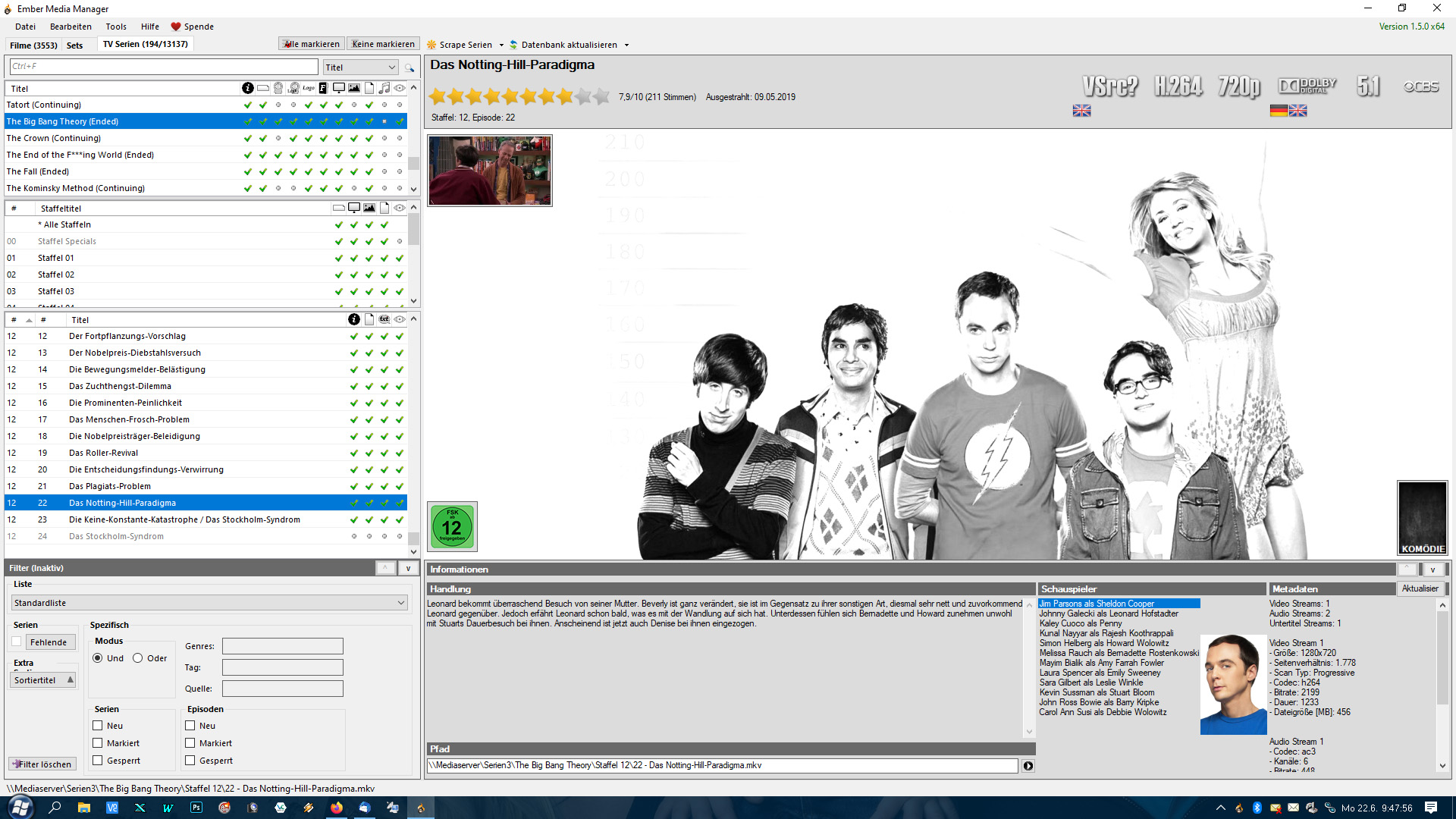Click the CBS studio logo
The height and width of the screenshot is (819, 1456).
(x=1420, y=86)
